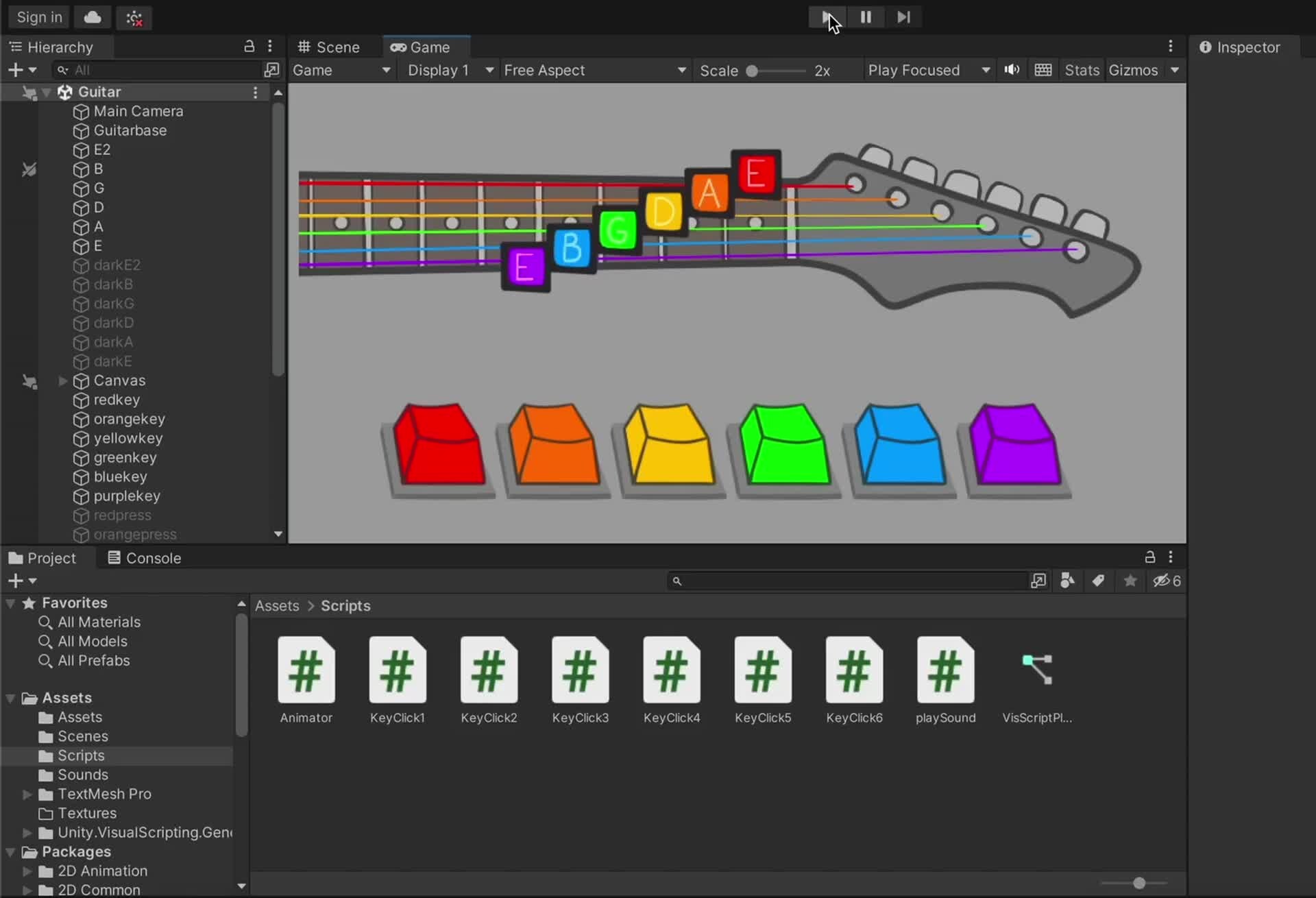Switch to the Console tab

pyautogui.click(x=151, y=557)
